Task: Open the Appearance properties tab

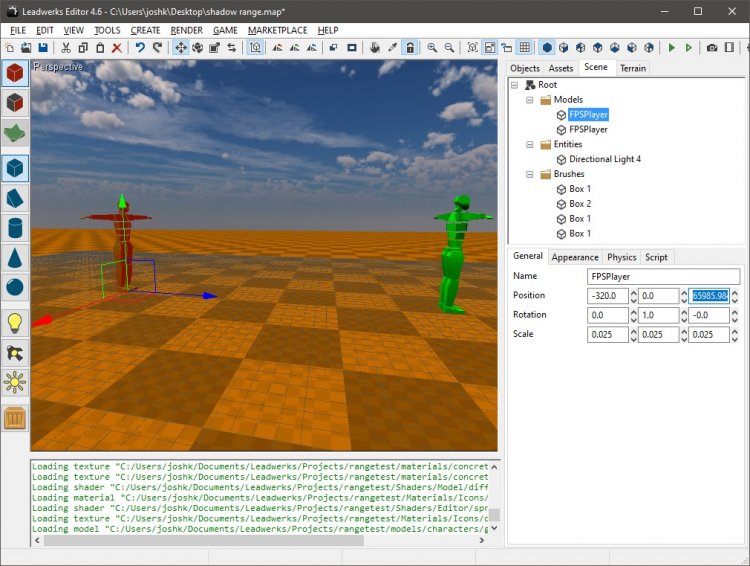Action: pyautogui.click(x=575, y=257)
